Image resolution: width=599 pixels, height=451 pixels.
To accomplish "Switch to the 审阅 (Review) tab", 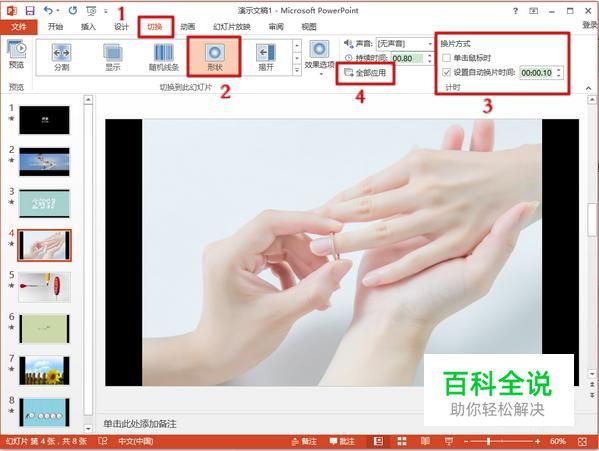I will [276, 26].
